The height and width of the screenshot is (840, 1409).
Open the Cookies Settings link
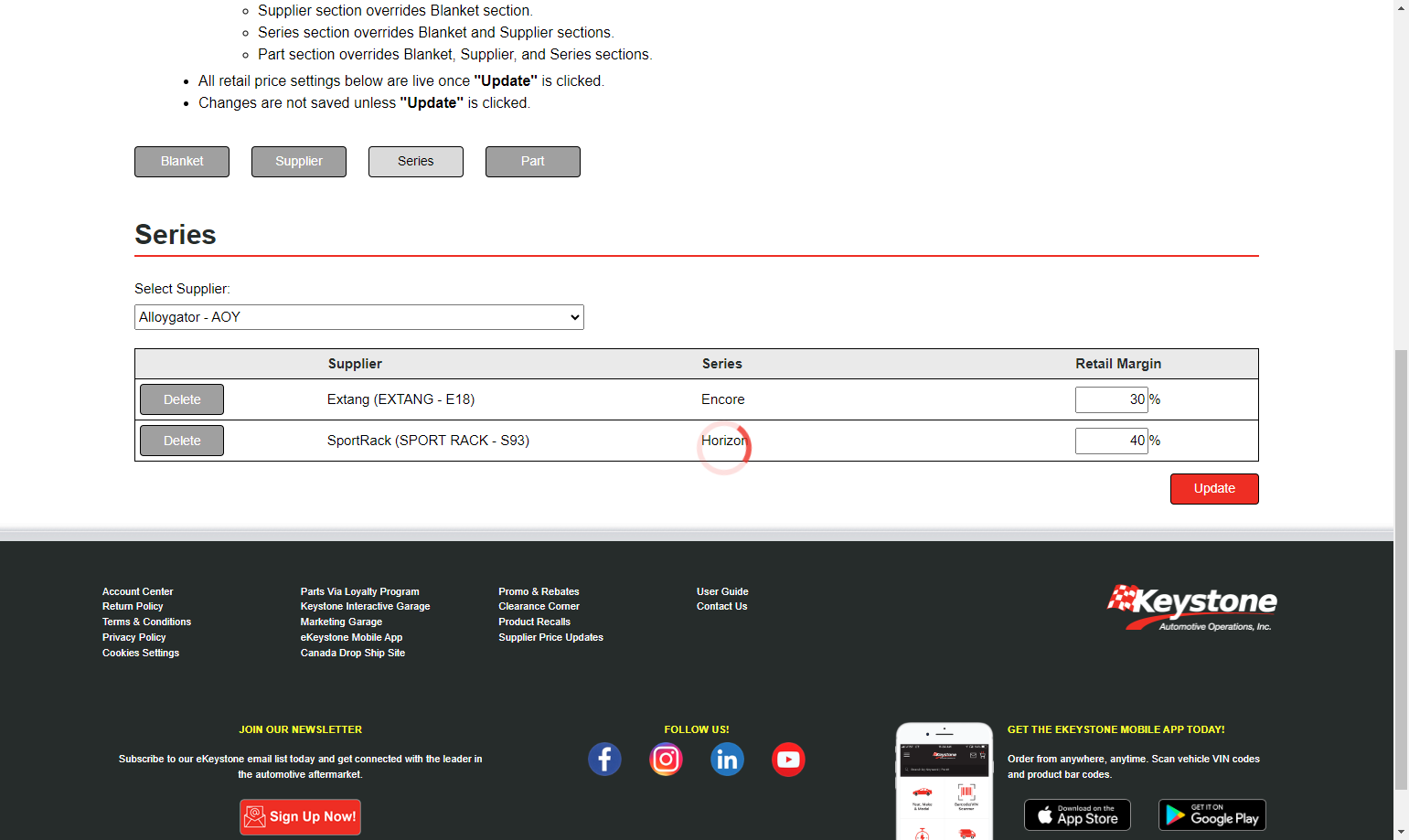pos(141,654)
